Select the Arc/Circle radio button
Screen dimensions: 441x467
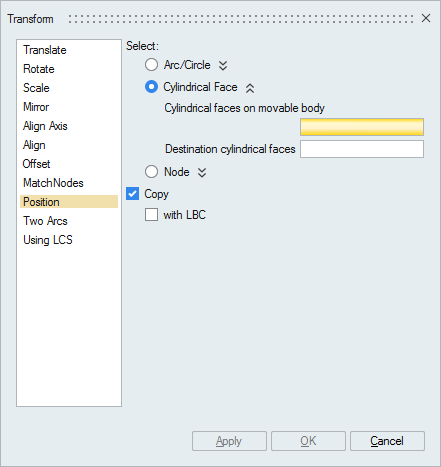pos(151,65)
